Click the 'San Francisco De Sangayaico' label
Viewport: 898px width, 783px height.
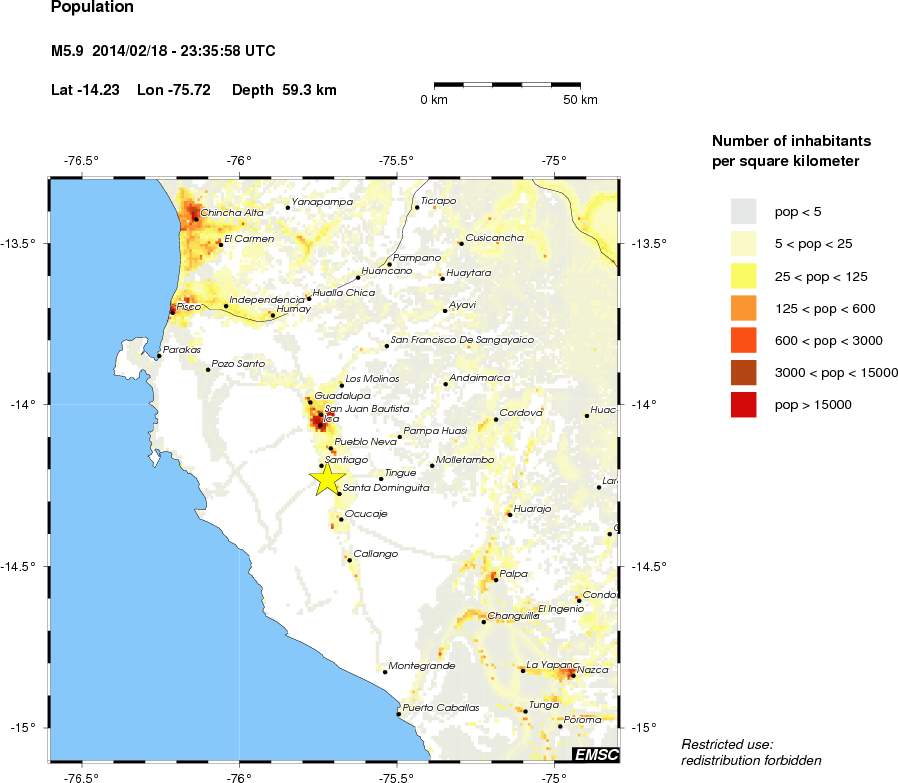pyautogui.click(x=462, y=341)
